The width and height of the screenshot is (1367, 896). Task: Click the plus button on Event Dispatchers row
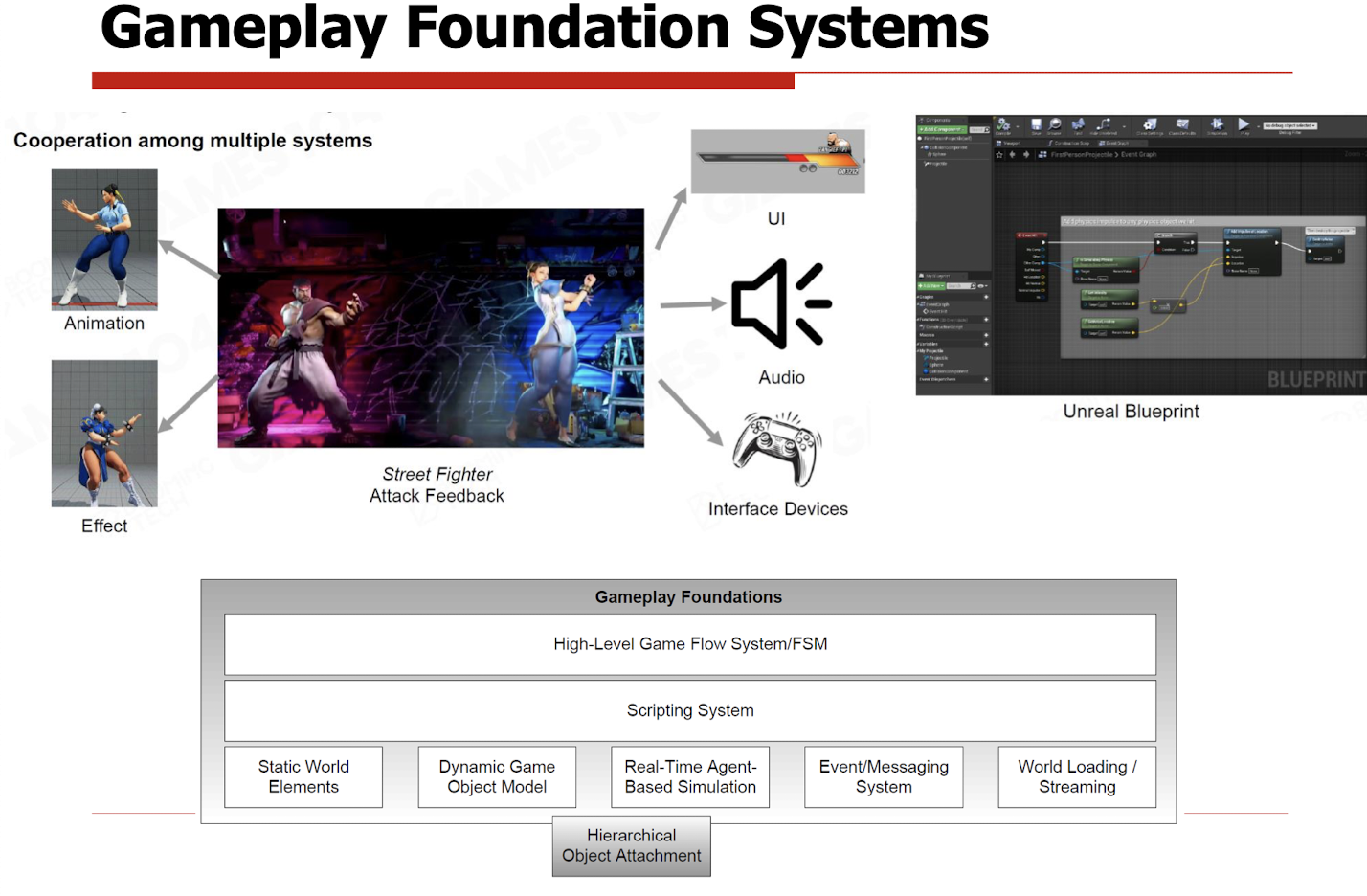986,379
